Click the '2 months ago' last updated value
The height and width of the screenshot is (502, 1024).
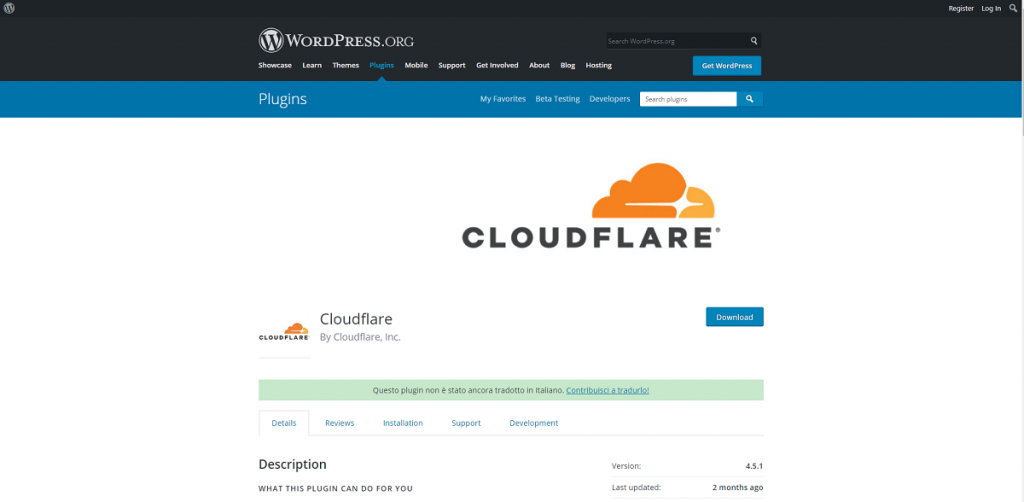(x=738, y=487)
